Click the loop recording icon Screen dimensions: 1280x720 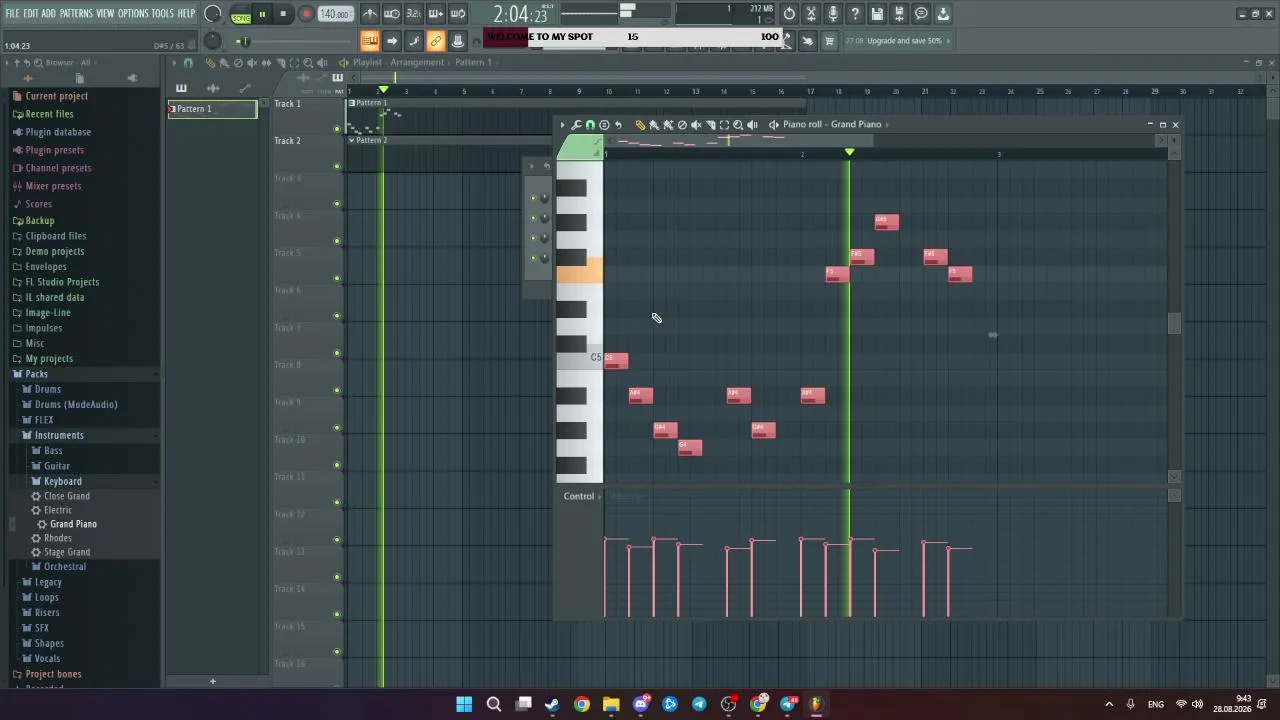pos(457,14)
